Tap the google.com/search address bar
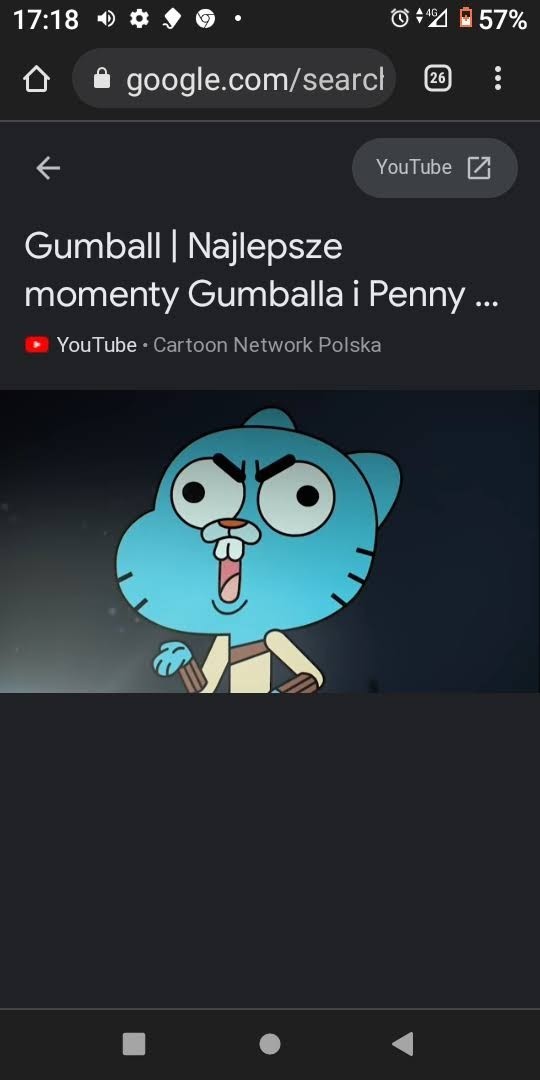The height and width of the screenshot is (1080, 540). pos(234,79)
